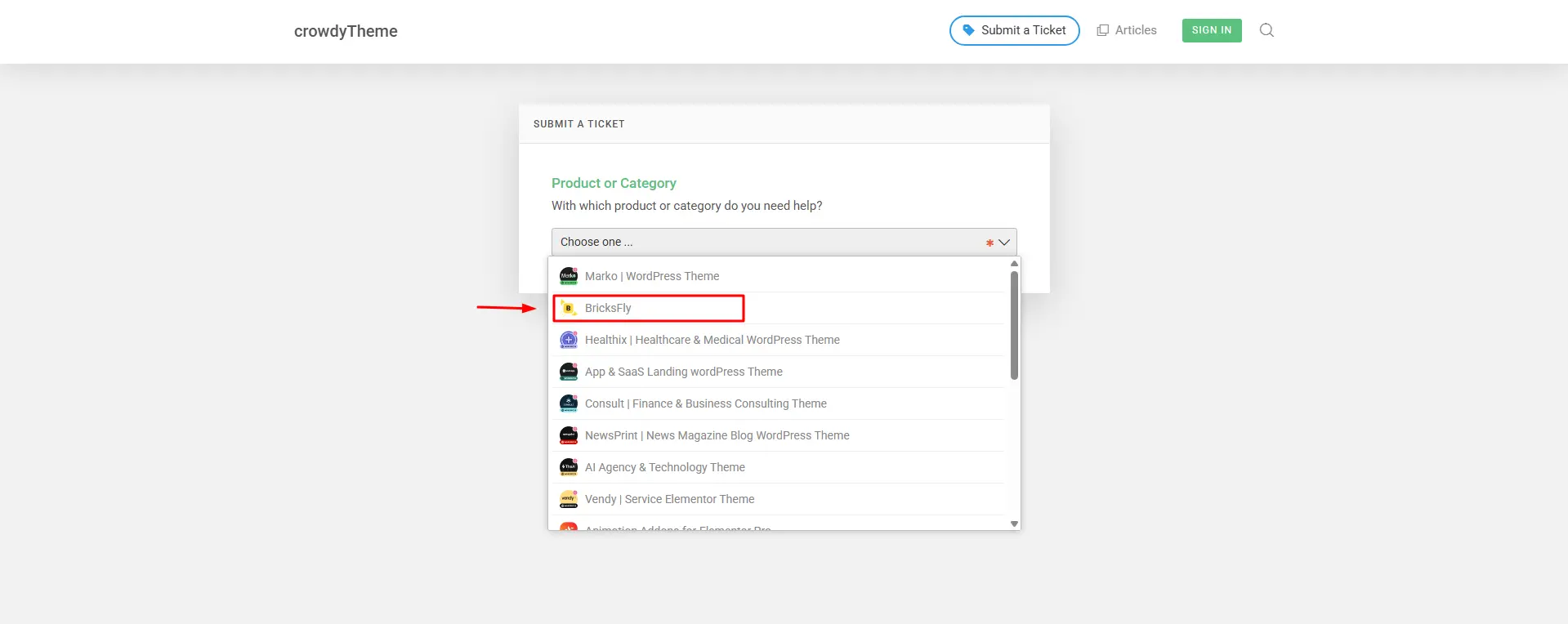Click the search magnifier icon in header

[1266, 30]
